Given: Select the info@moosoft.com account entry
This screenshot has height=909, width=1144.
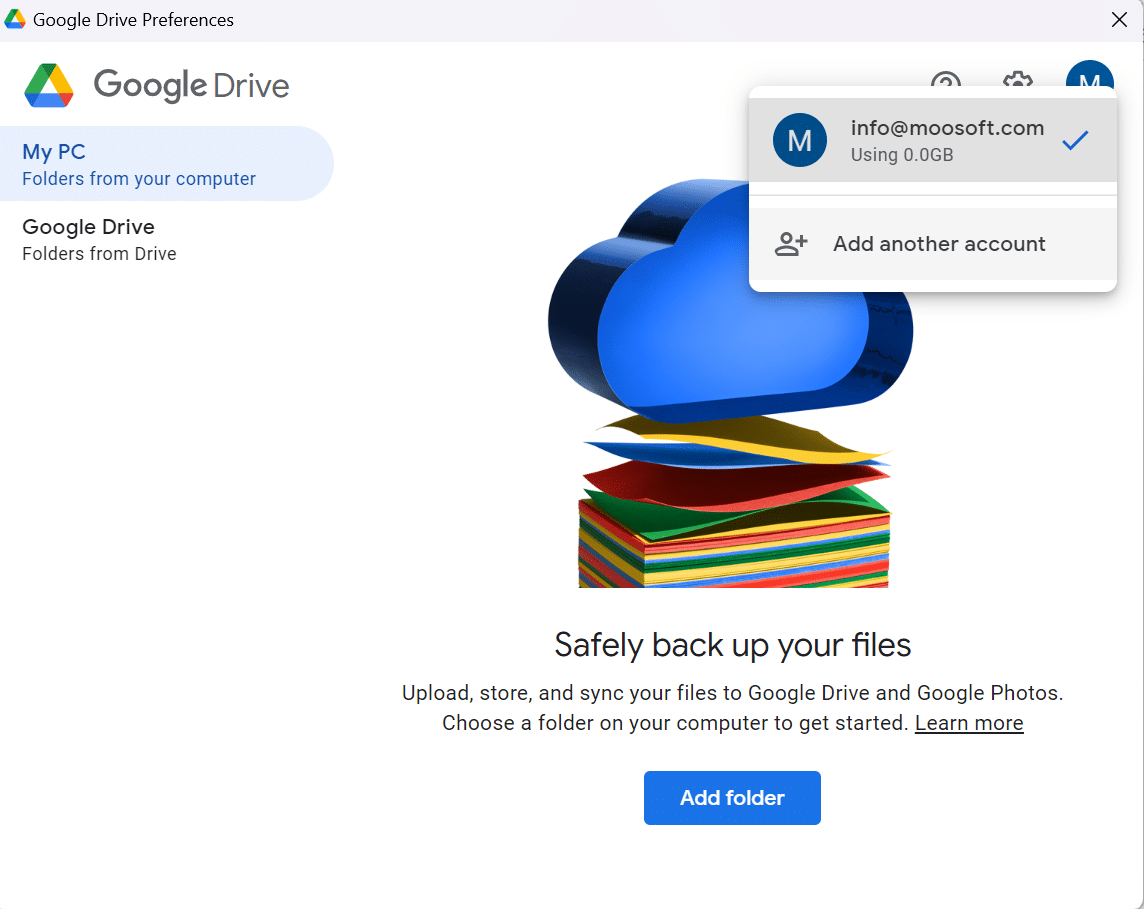Looking at the screenshot, I should pos(932,140).
